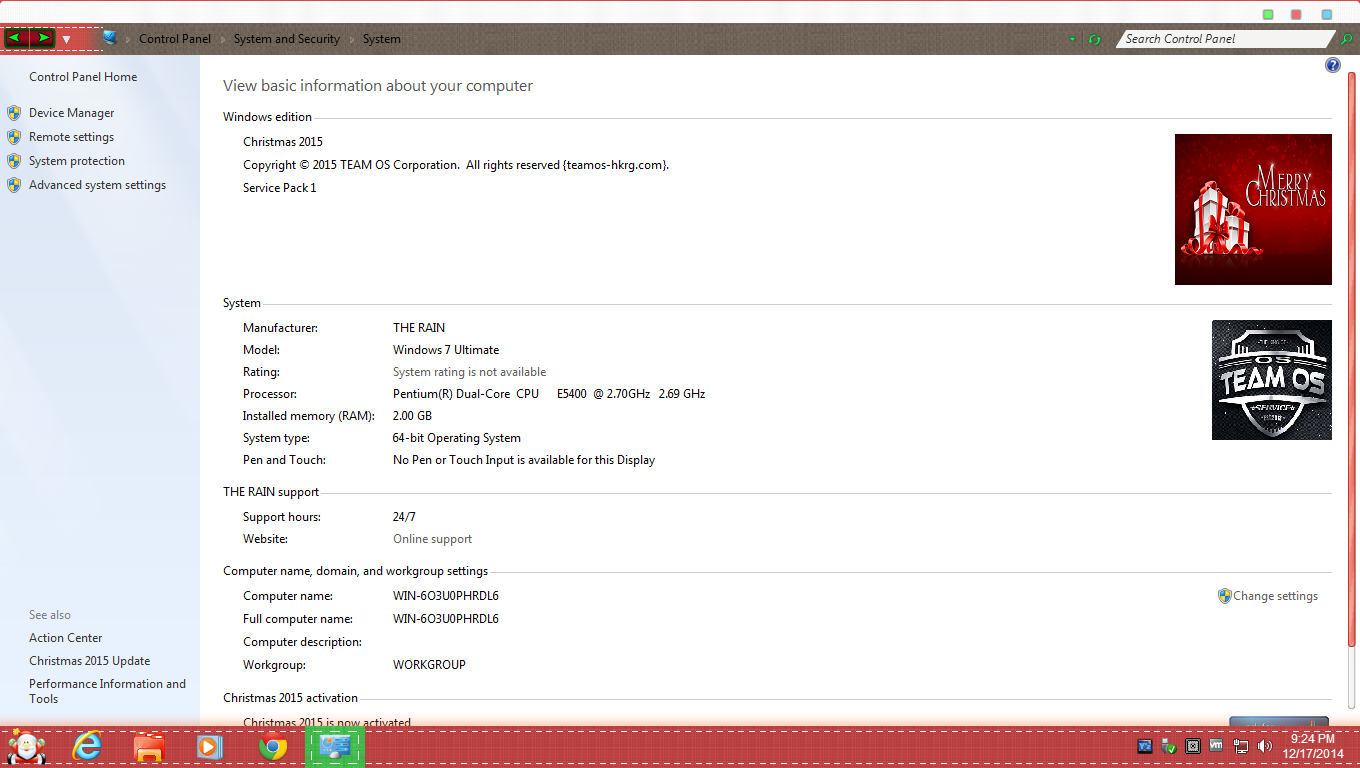The image size is (1360, 768).
Task: Click shield icon beside Advanced system settings
Action: 14,185
